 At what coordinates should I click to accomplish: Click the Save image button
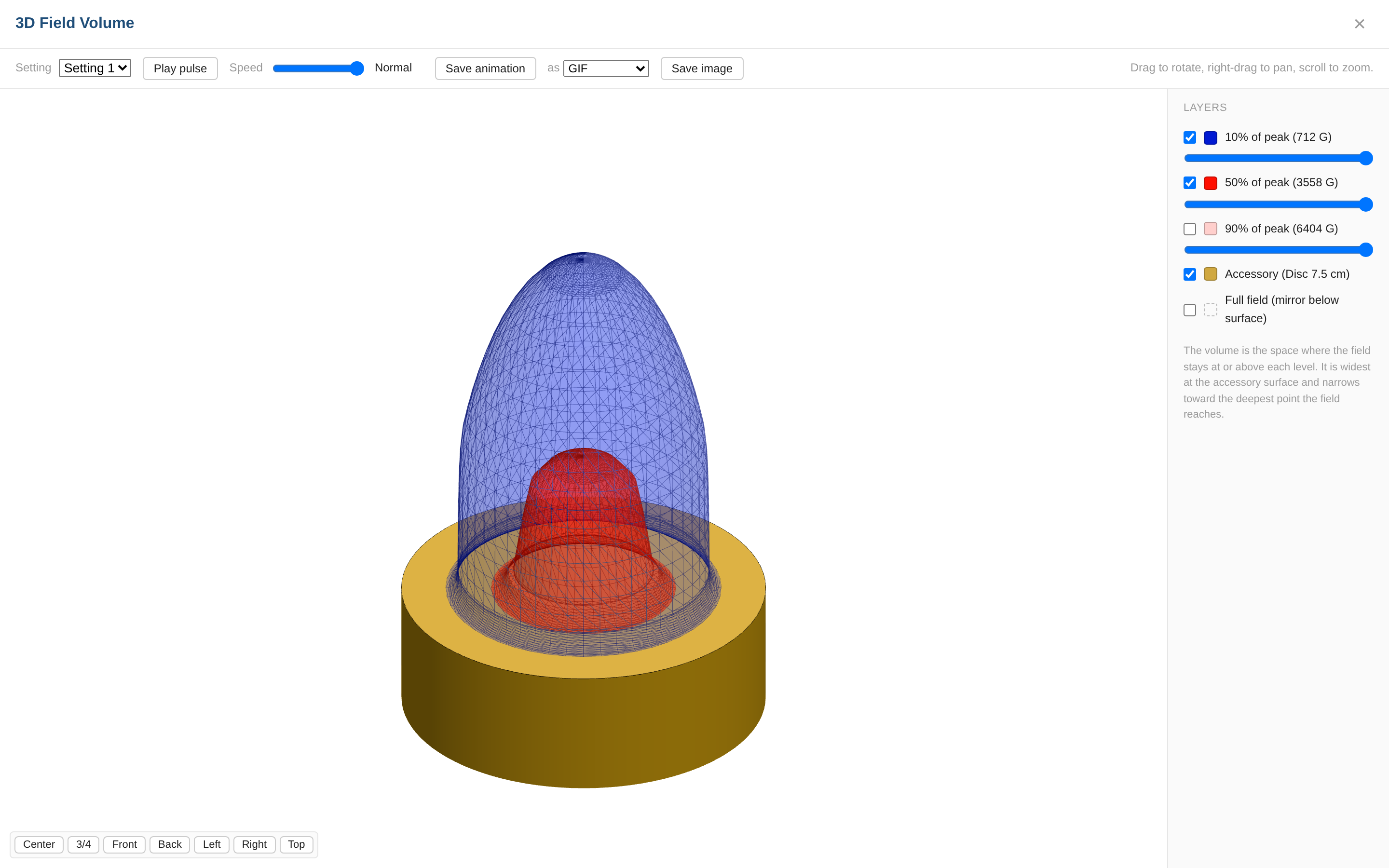(x=701, y=68)
